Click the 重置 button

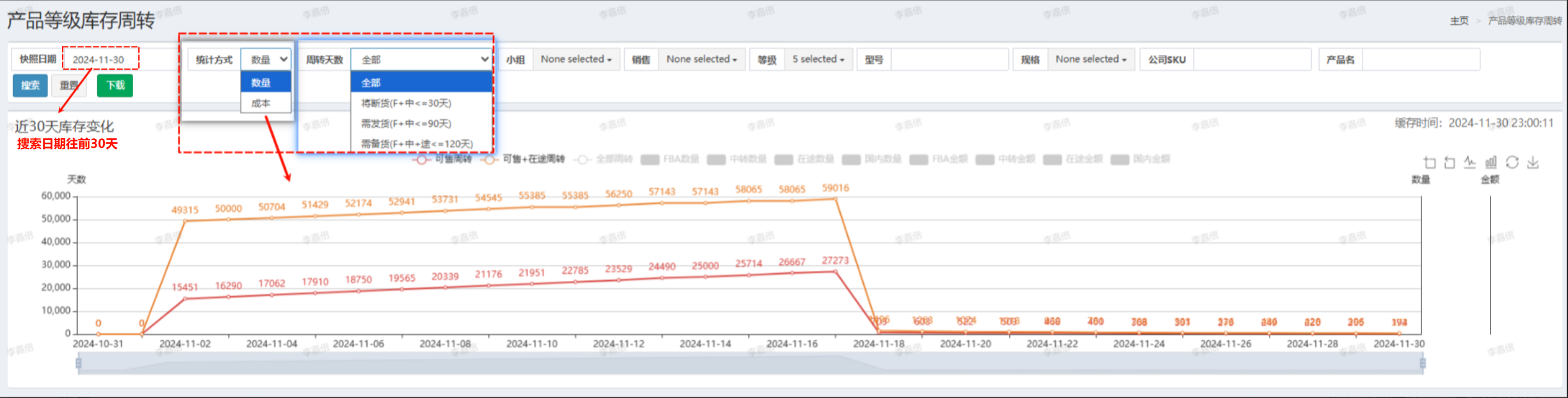pyautogui.click(x=69, y=85)
